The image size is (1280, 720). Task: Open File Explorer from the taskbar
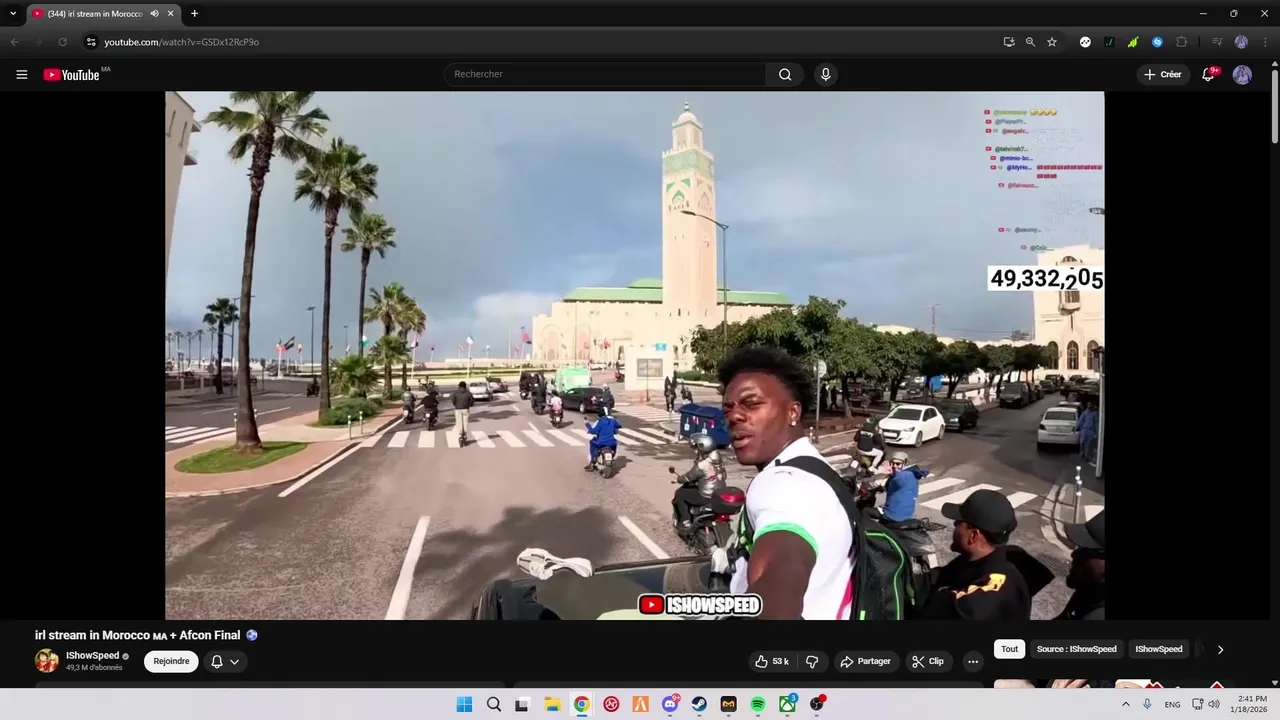pyautogui.click(x=552, y=704)
